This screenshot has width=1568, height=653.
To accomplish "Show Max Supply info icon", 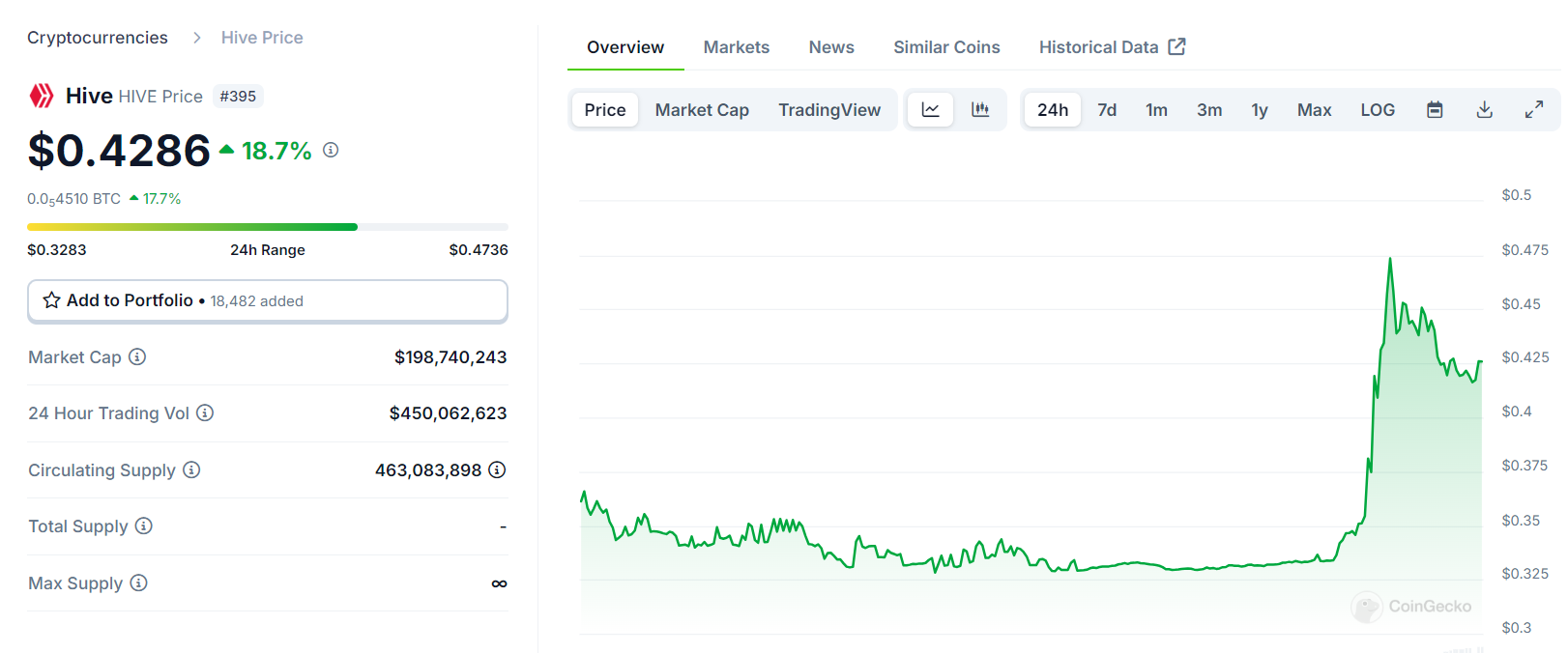I will point(138,582).
